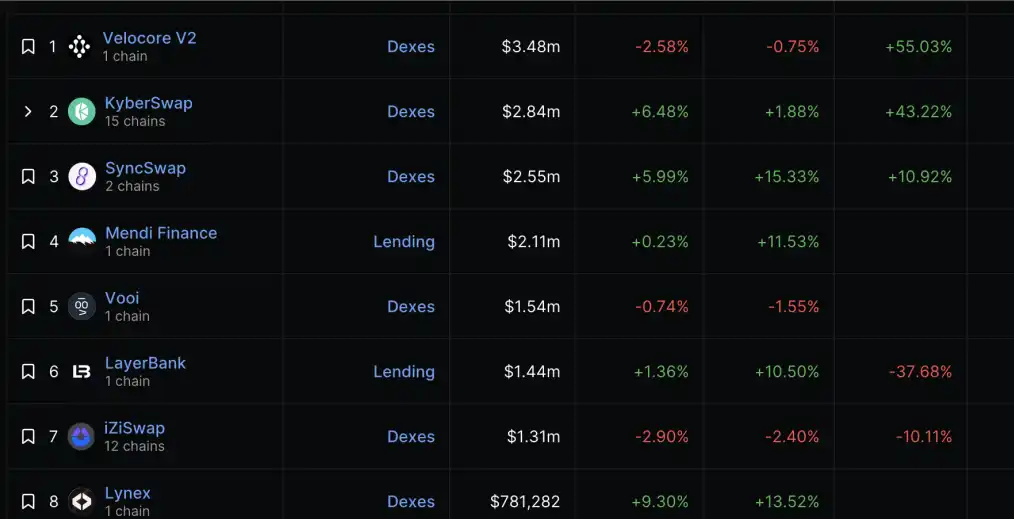Bookmark the Lynex protocol
The width and height of the screenshot is (1014, 519).
tap(28, 502)
